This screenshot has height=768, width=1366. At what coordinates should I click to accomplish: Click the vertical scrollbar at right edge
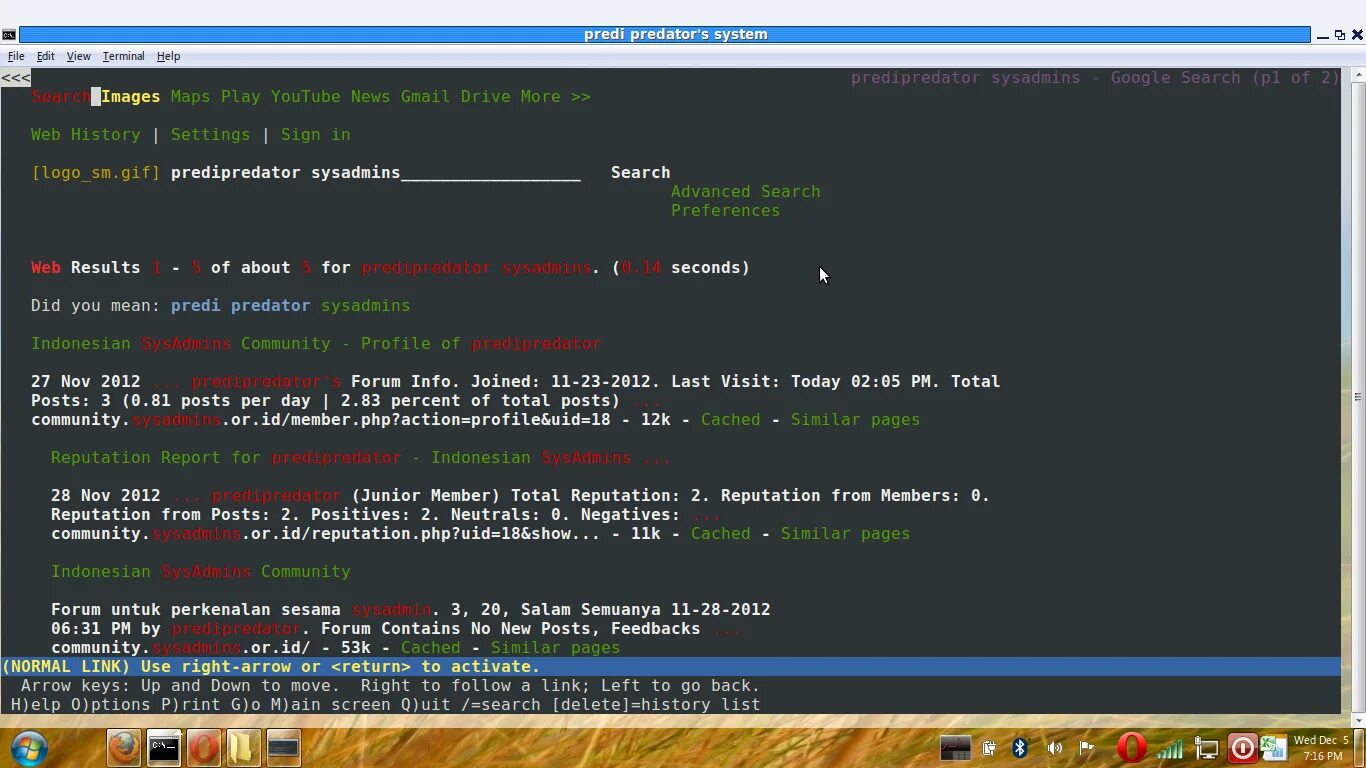click(x=1357, y=397)
